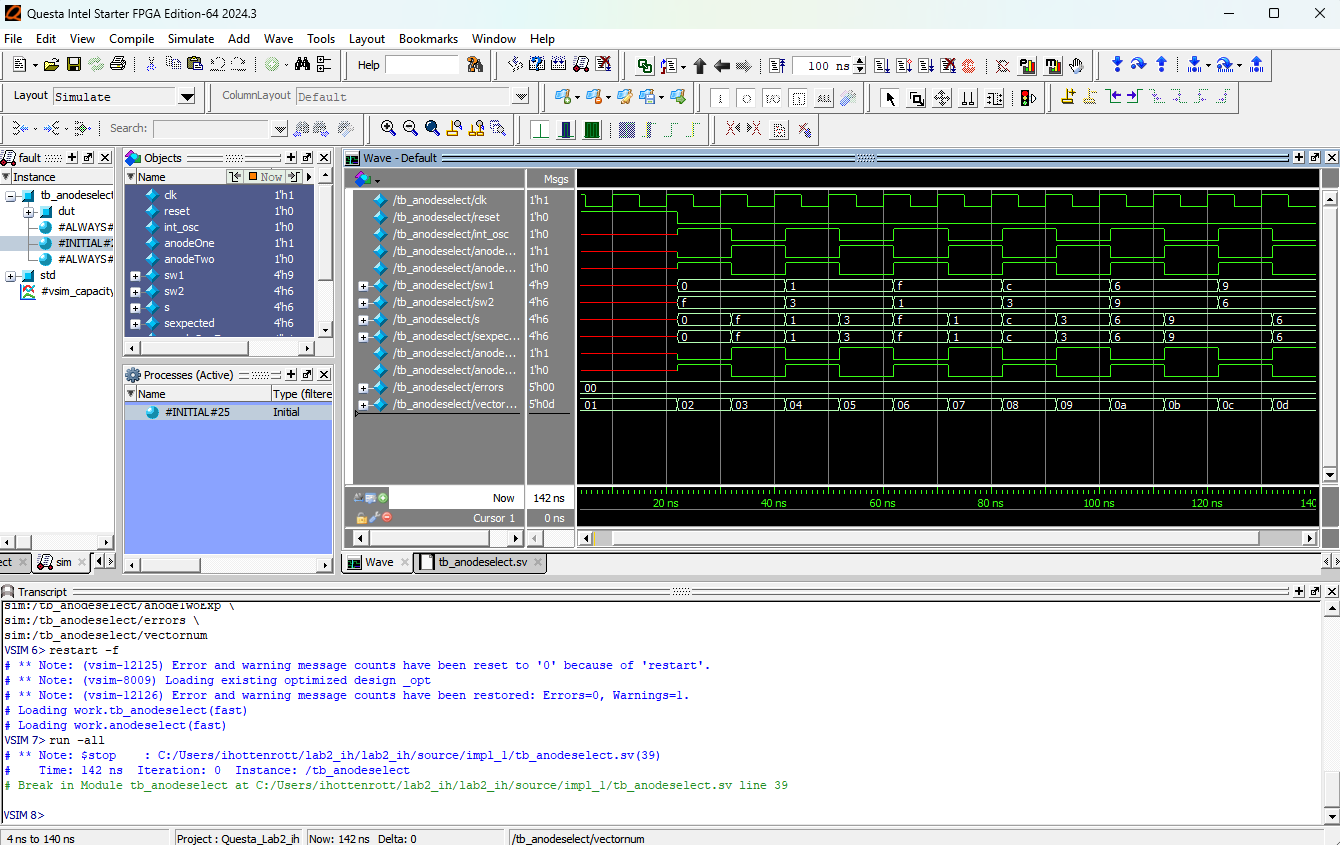
Task: Click the Break simulation hand icon
Action: point(1076,66)
